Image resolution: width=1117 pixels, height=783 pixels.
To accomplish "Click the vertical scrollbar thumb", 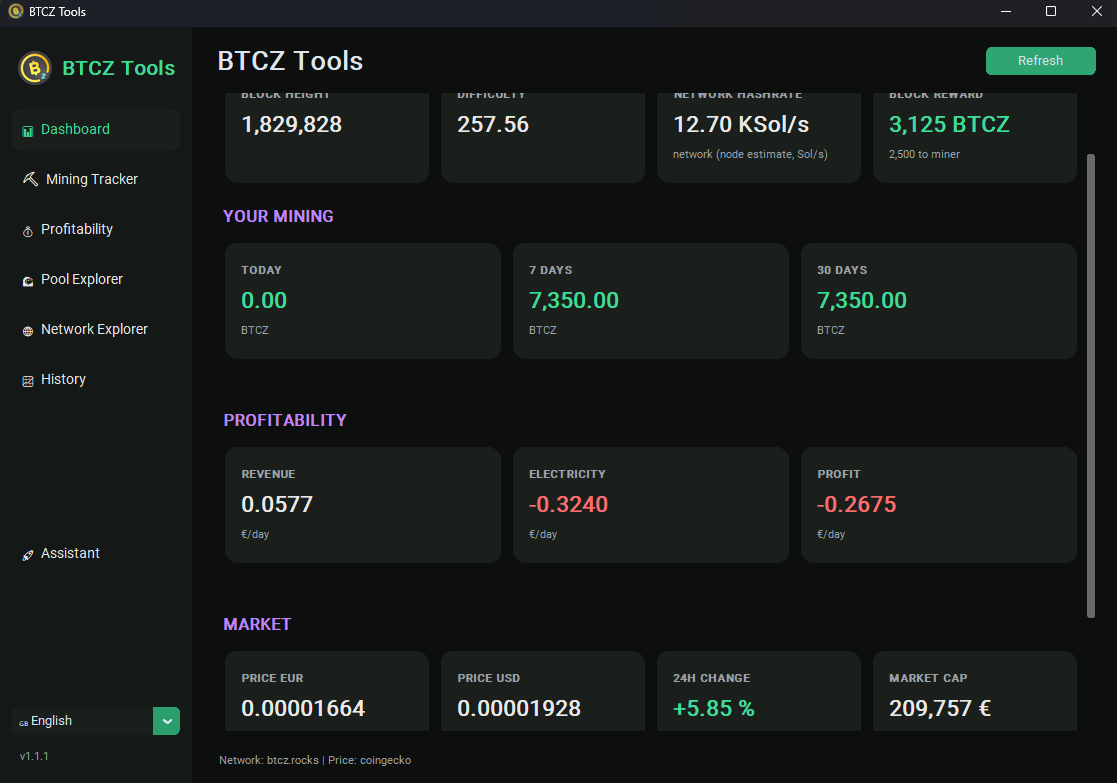I will click(1091, 385).
